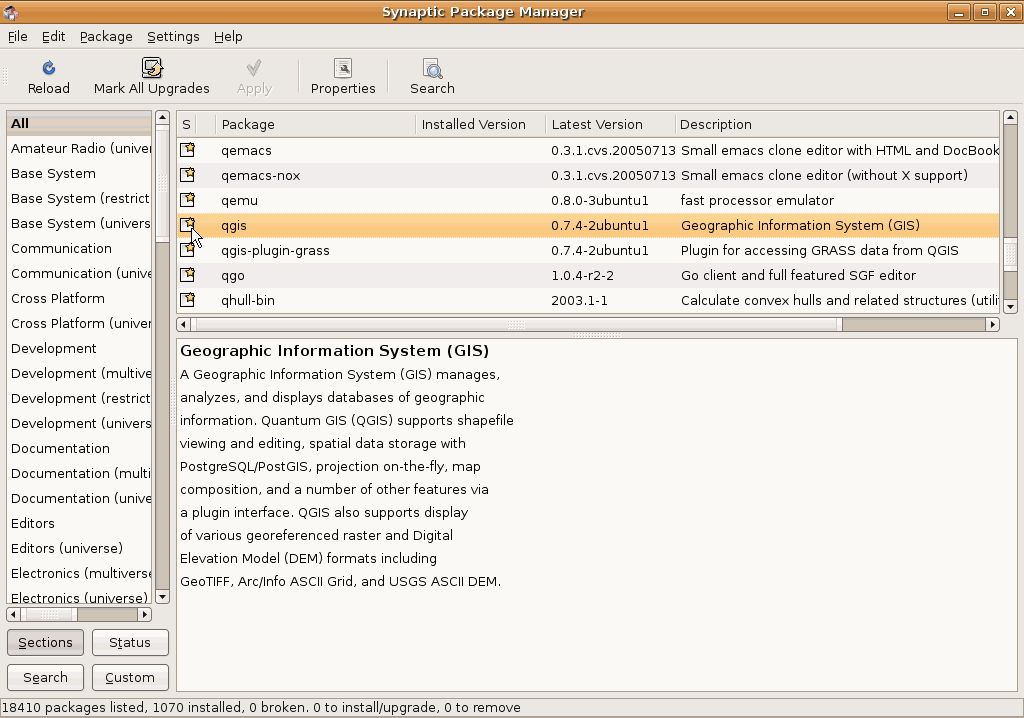Click the Reload toolbar icon

(x=48, y=68)
